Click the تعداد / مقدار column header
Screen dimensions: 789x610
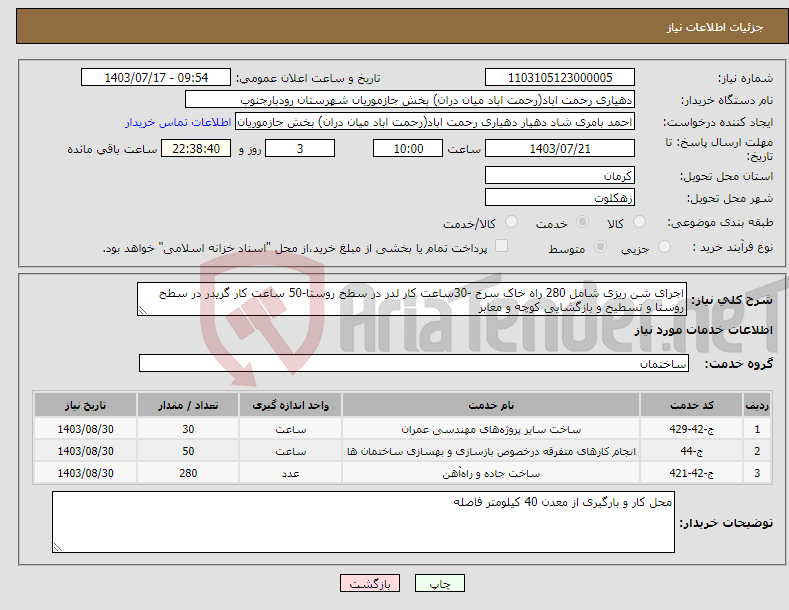tap(188, 405)
